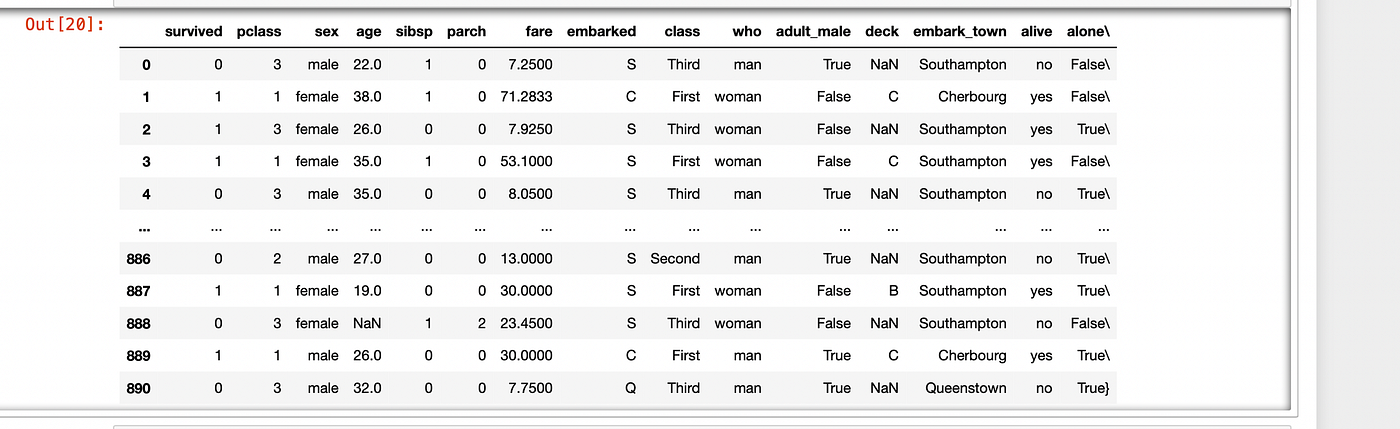Image resolution: width=1400 pixels, height=429 pixels.
Task: Click the "deck" column header
Action: pyautogui.click(x=882, y=31)
